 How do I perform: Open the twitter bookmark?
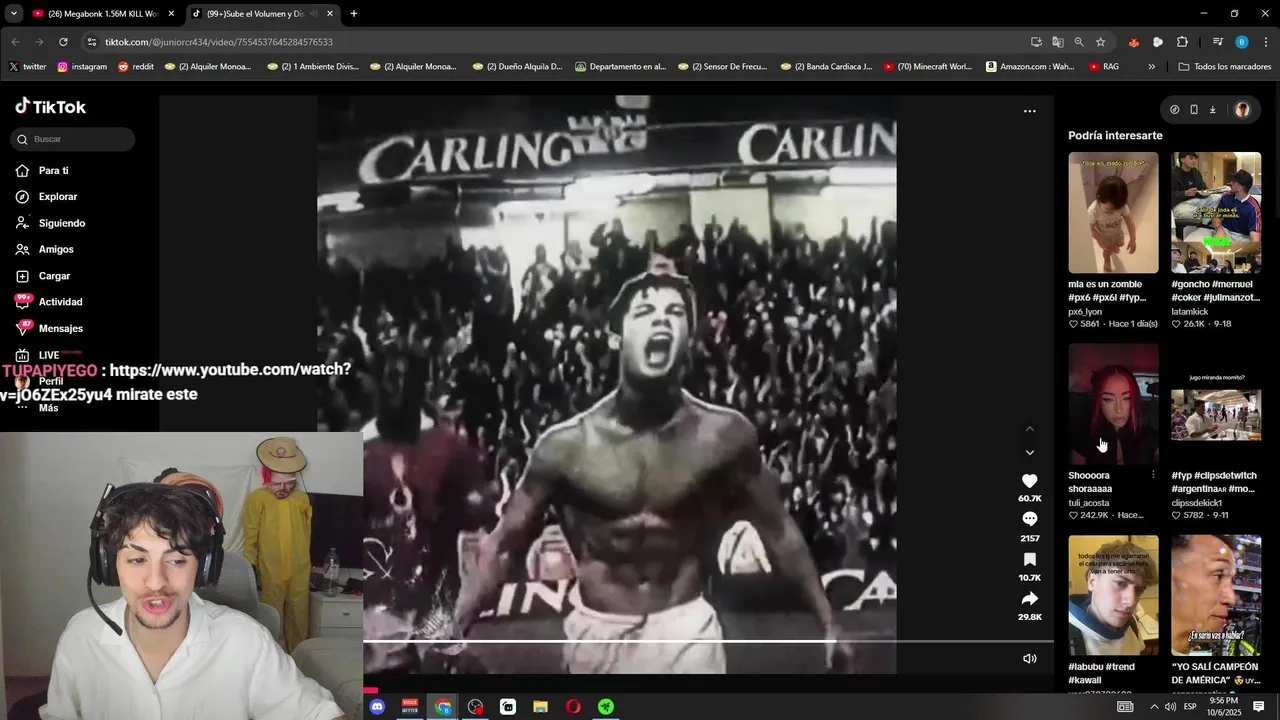(x=28, y=67)
